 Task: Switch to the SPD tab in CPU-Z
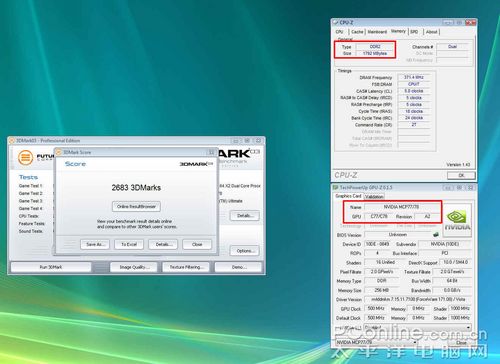(414, 32)
